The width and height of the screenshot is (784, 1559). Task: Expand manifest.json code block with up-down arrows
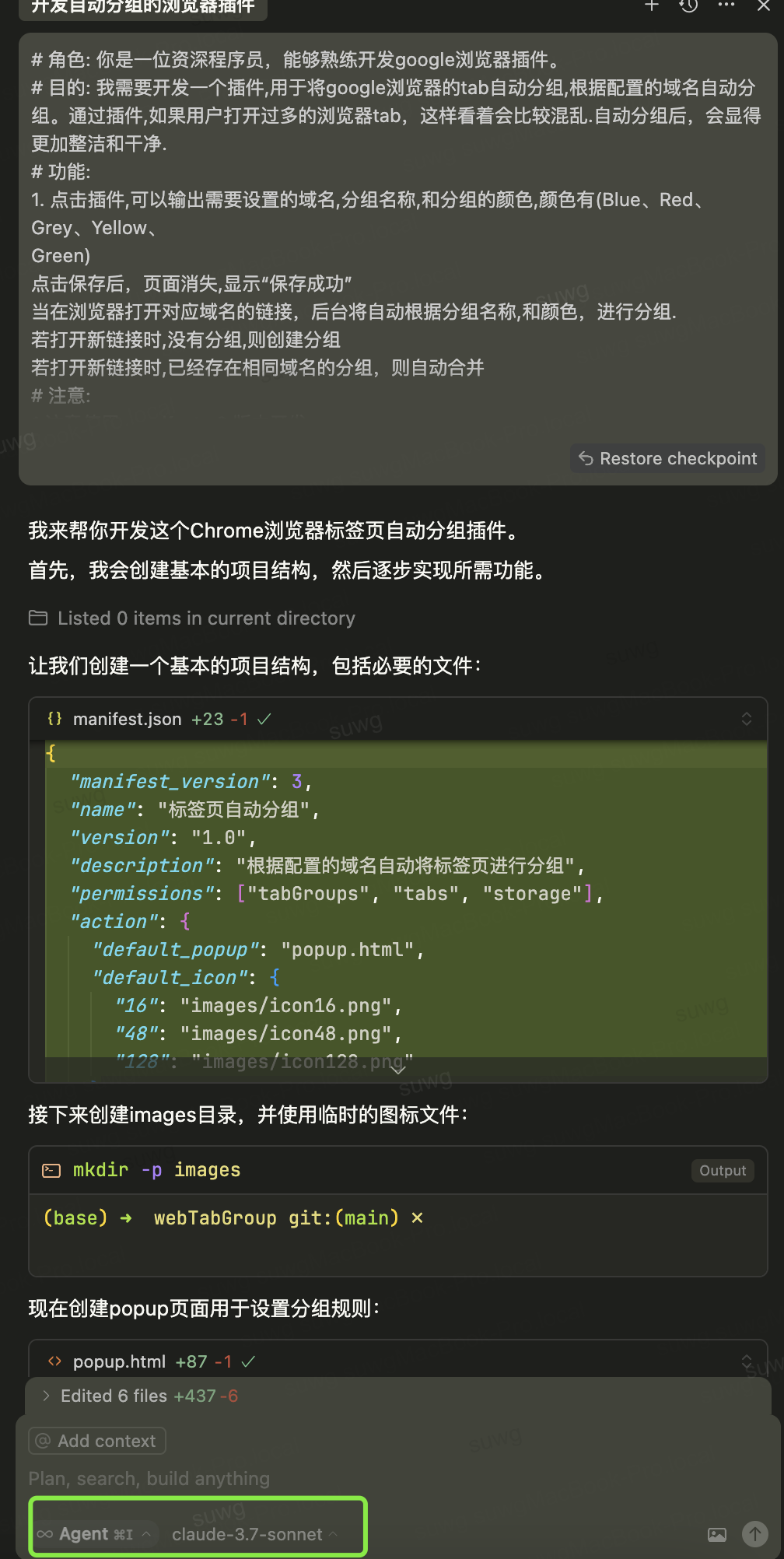(747, 719)
